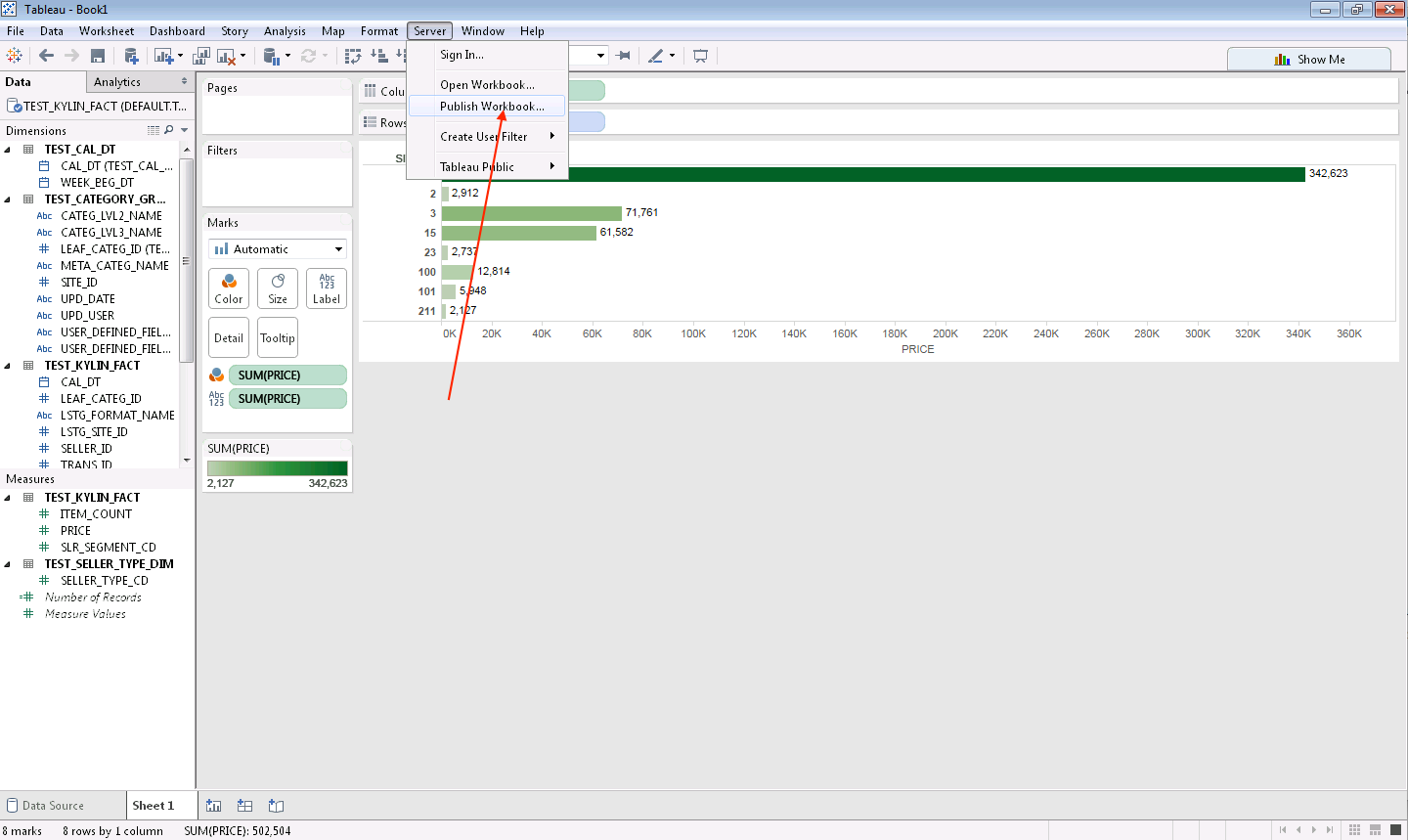1408x840 pixels.
Task: Choose Sign In from the Server menu
Action: pos(462,55)
